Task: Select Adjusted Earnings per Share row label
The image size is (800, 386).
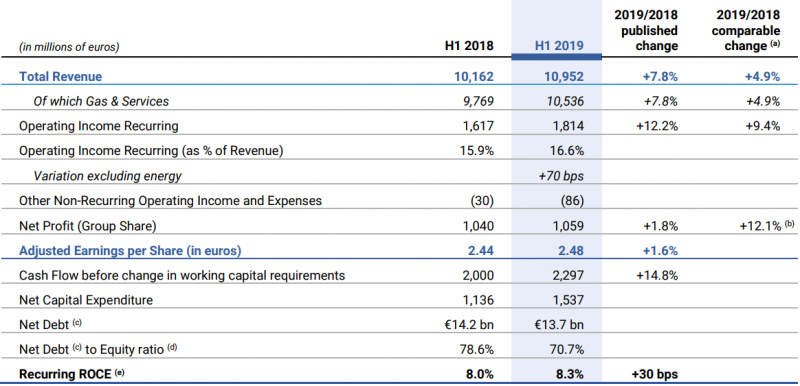Action: coord(130,251)
